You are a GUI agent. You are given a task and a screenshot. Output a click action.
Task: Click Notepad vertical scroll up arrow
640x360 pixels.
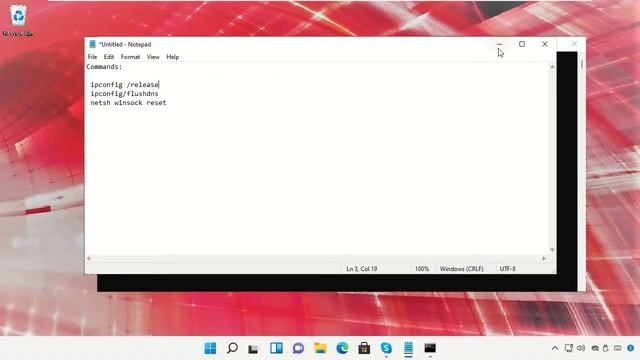tap(552, 67)
